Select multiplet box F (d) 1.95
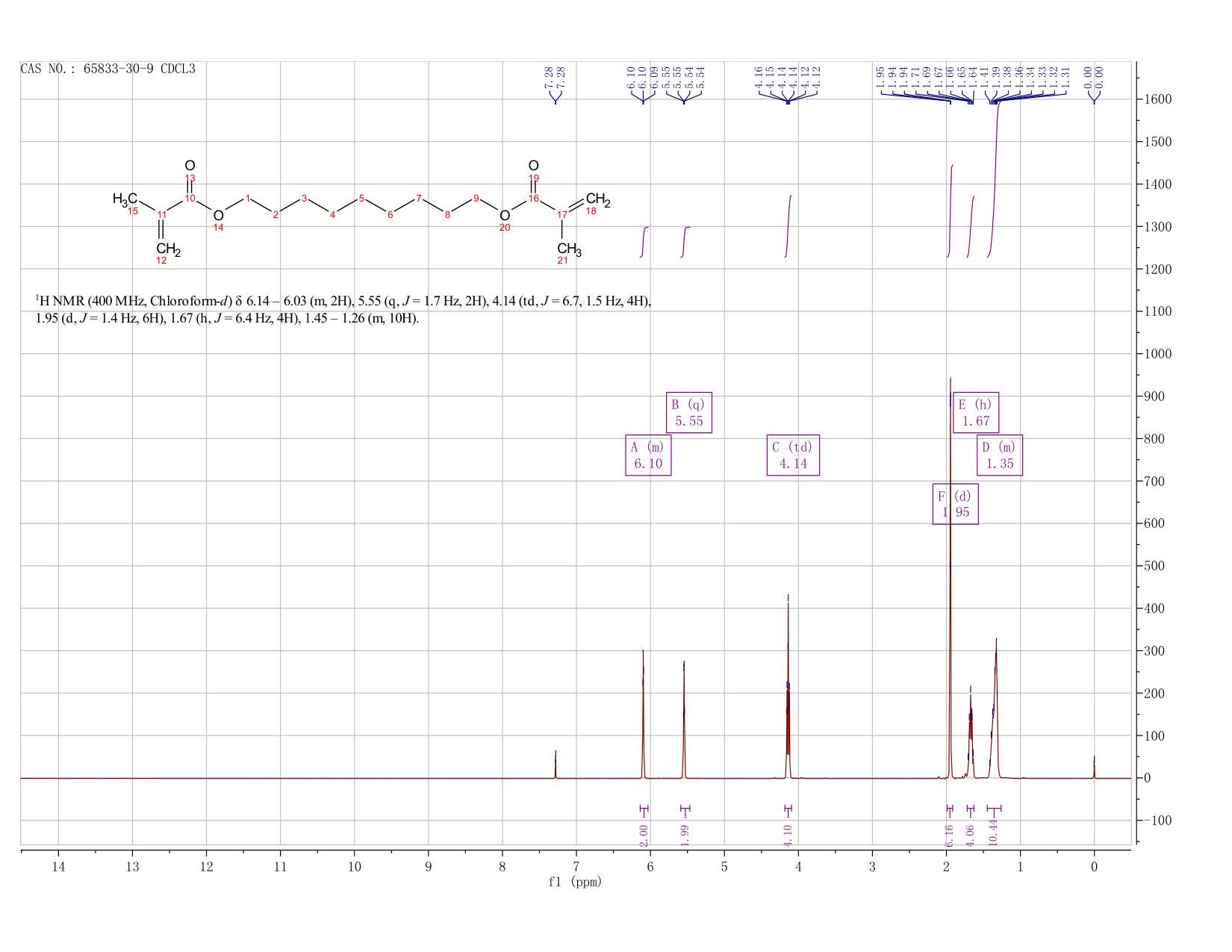This screenshot has width=1232, height=952. pos(956,504)
